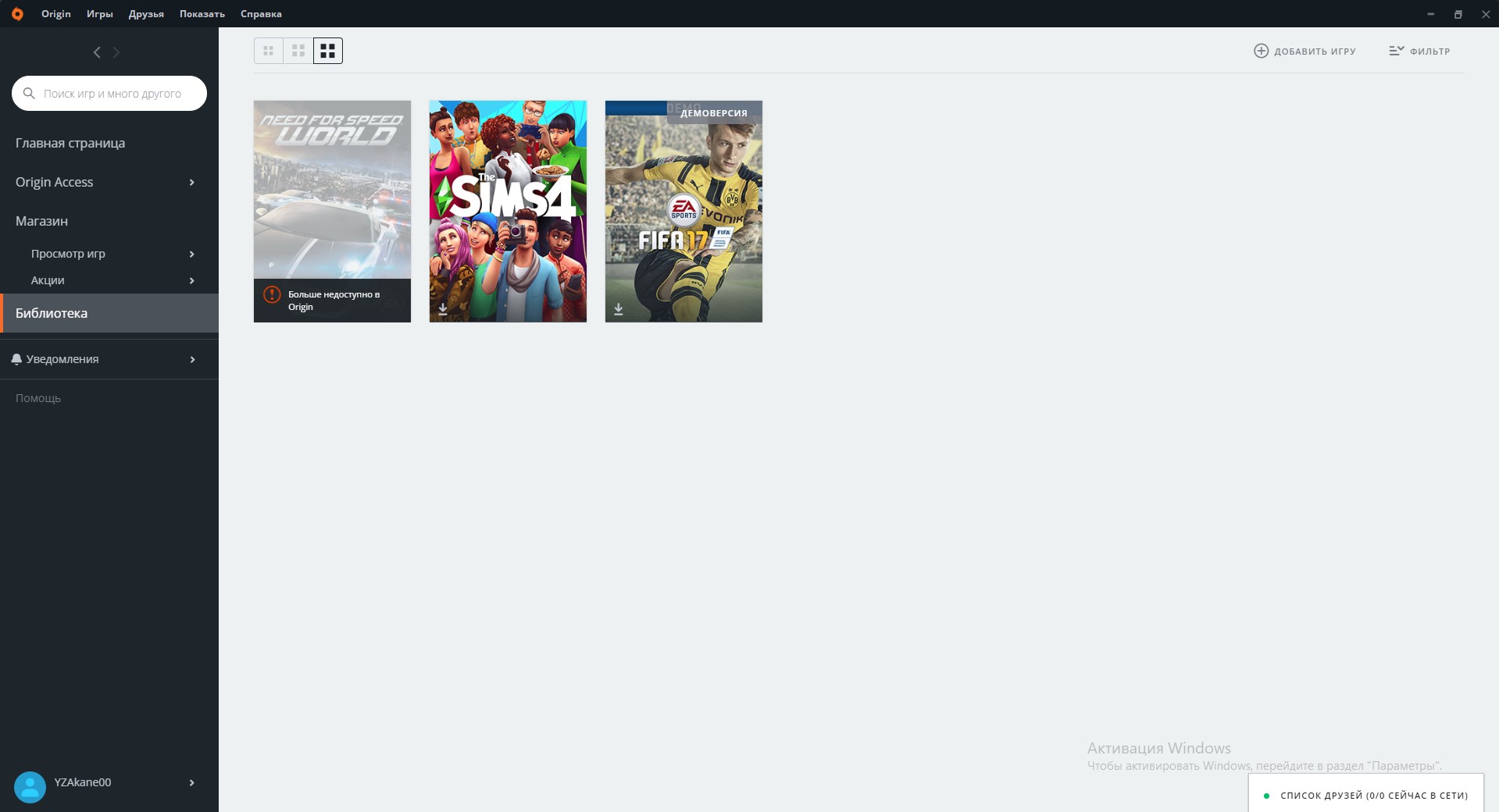Click the download icon on The Sims 4
The width and height of the screenshot is (1499, 812).
(x=443, y=309)
